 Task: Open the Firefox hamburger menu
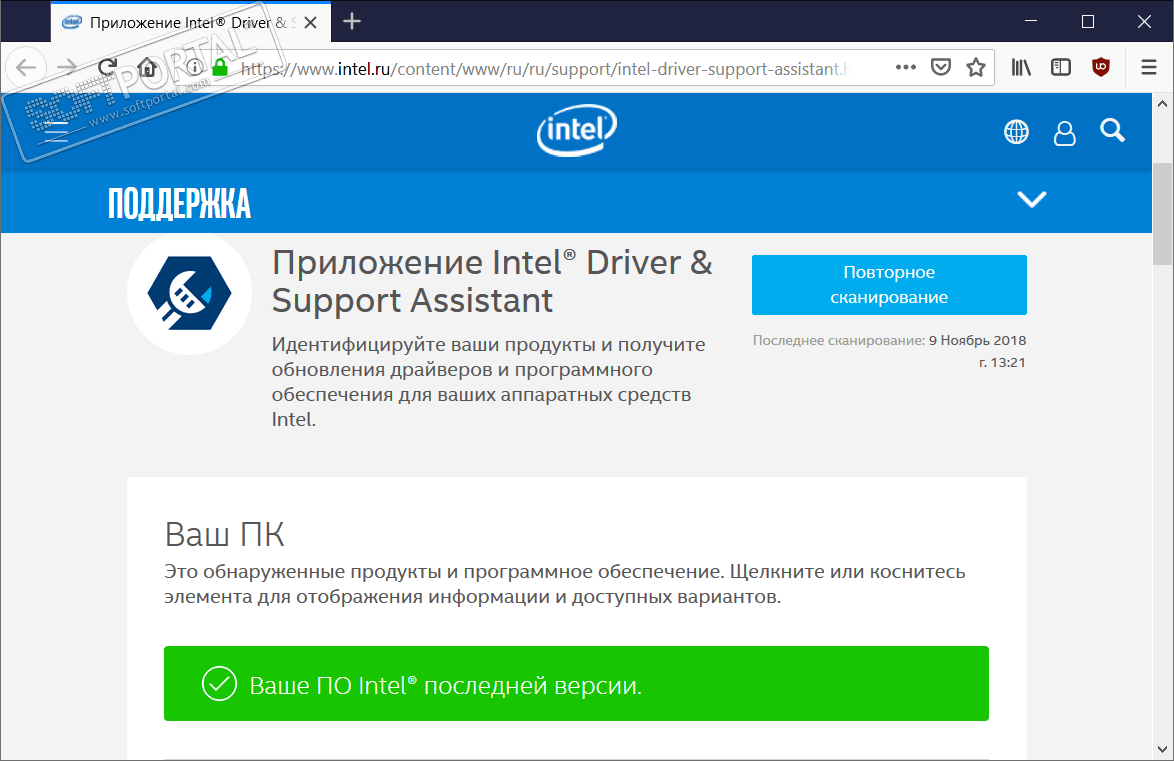coord(1149,67)
